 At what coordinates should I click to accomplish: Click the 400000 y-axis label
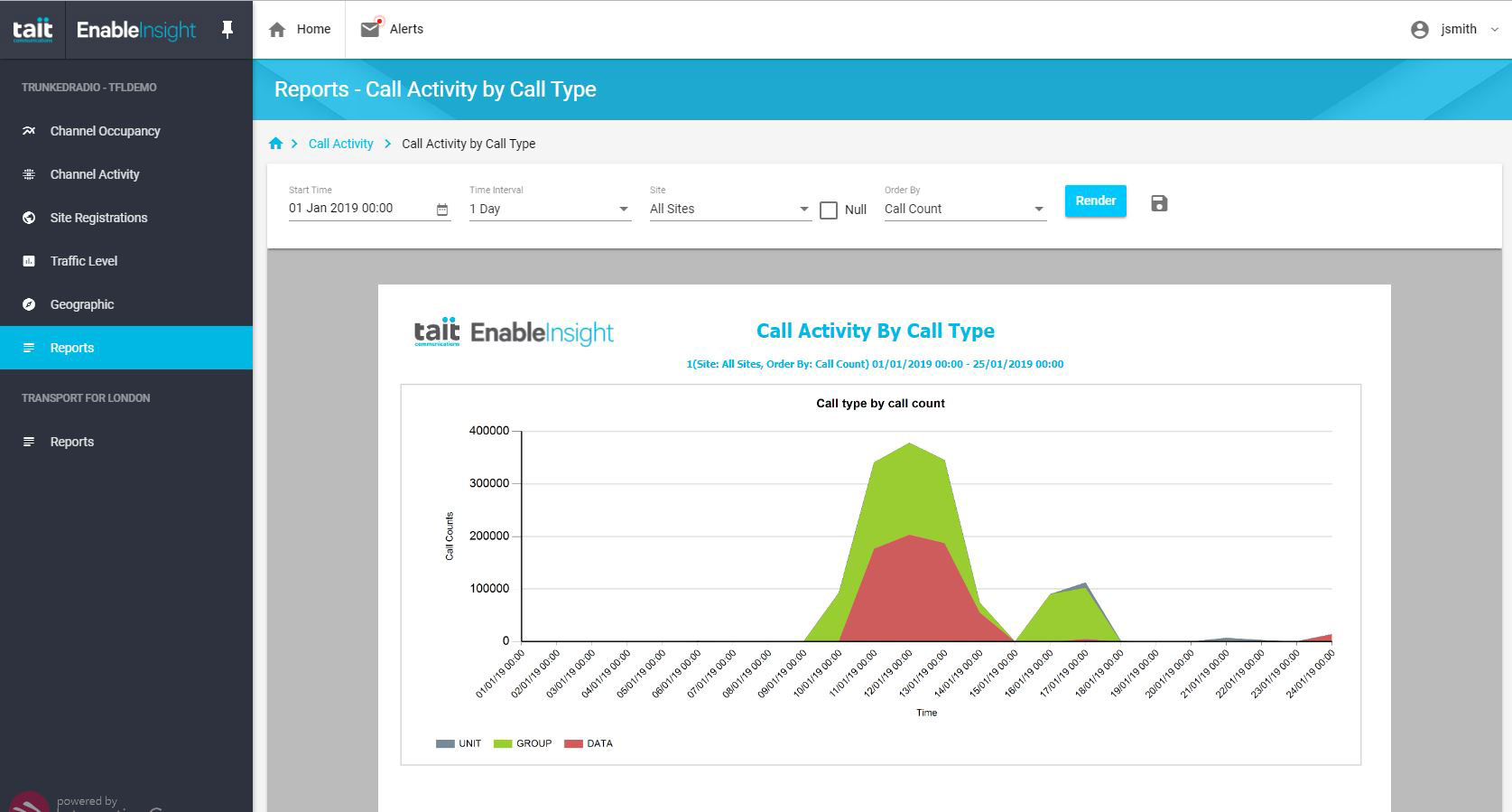point(489,431)
